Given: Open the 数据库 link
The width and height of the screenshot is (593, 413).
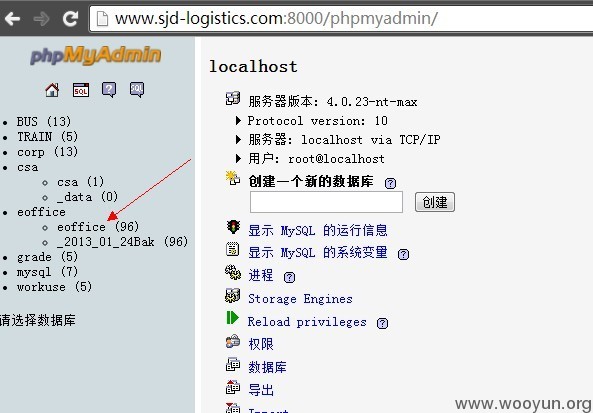Looking at the screenshot, I should point(267,367).
